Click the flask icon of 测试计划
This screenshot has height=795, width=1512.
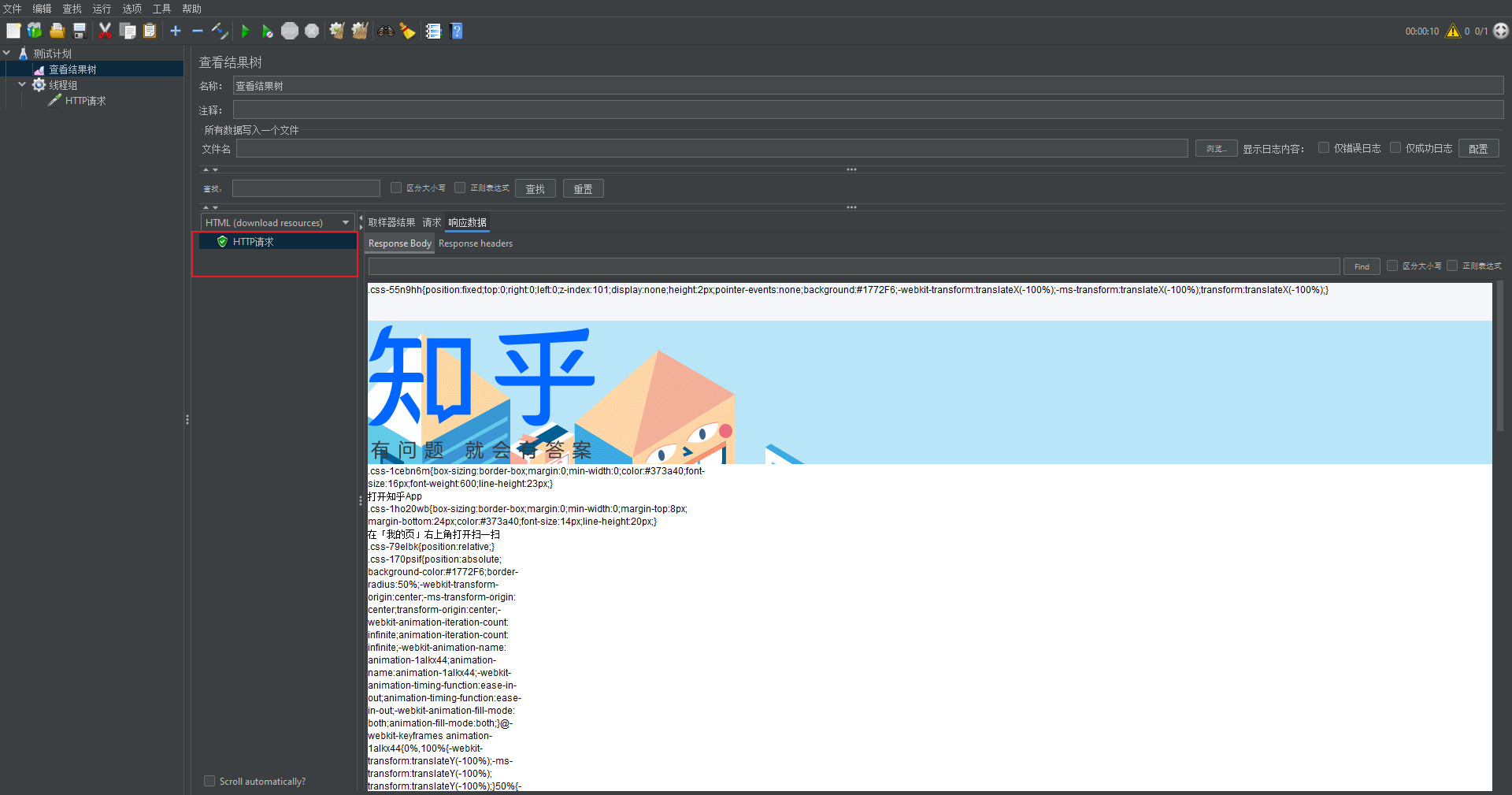[x=24, y=54]
